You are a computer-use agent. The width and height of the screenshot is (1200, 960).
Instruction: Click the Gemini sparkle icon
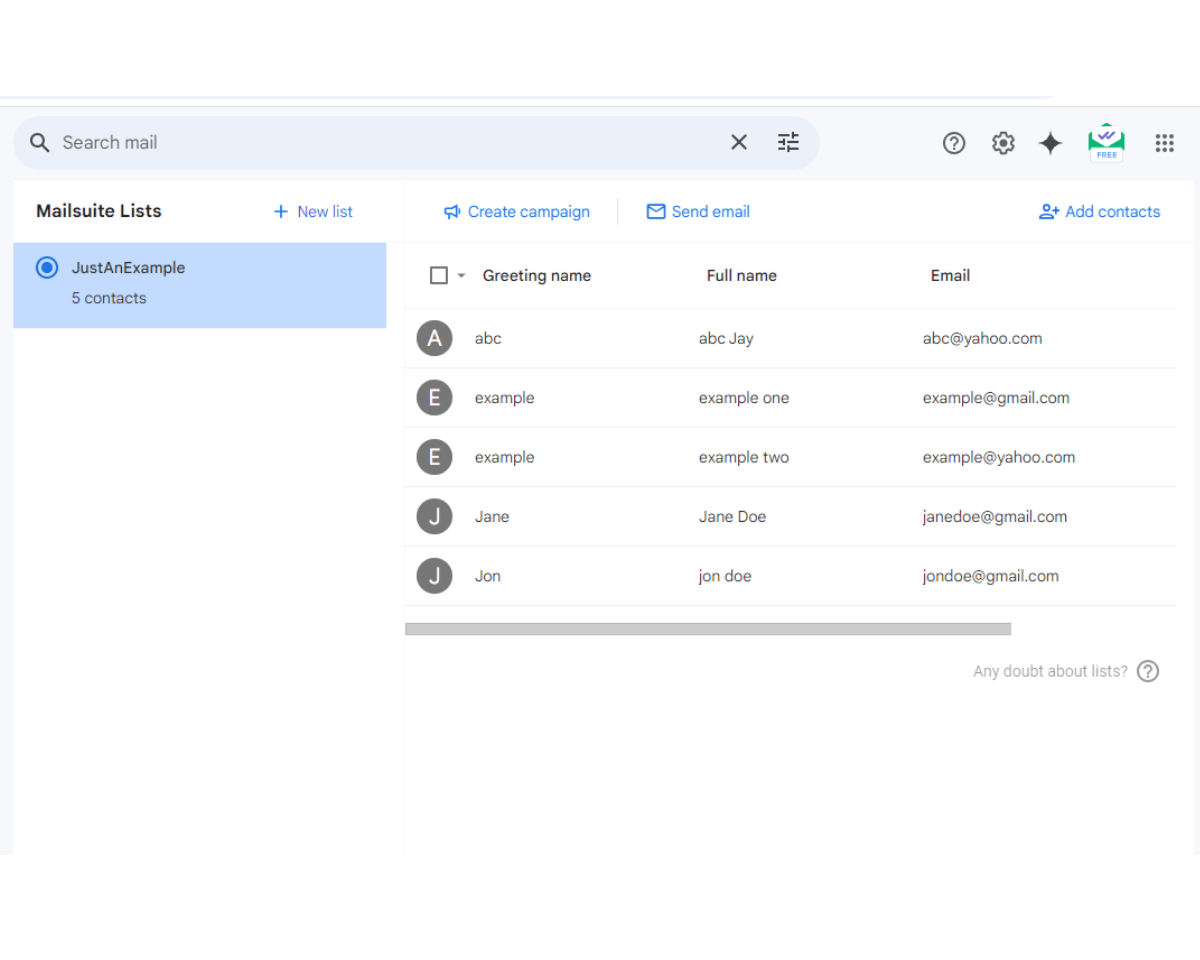point(1050,143)
